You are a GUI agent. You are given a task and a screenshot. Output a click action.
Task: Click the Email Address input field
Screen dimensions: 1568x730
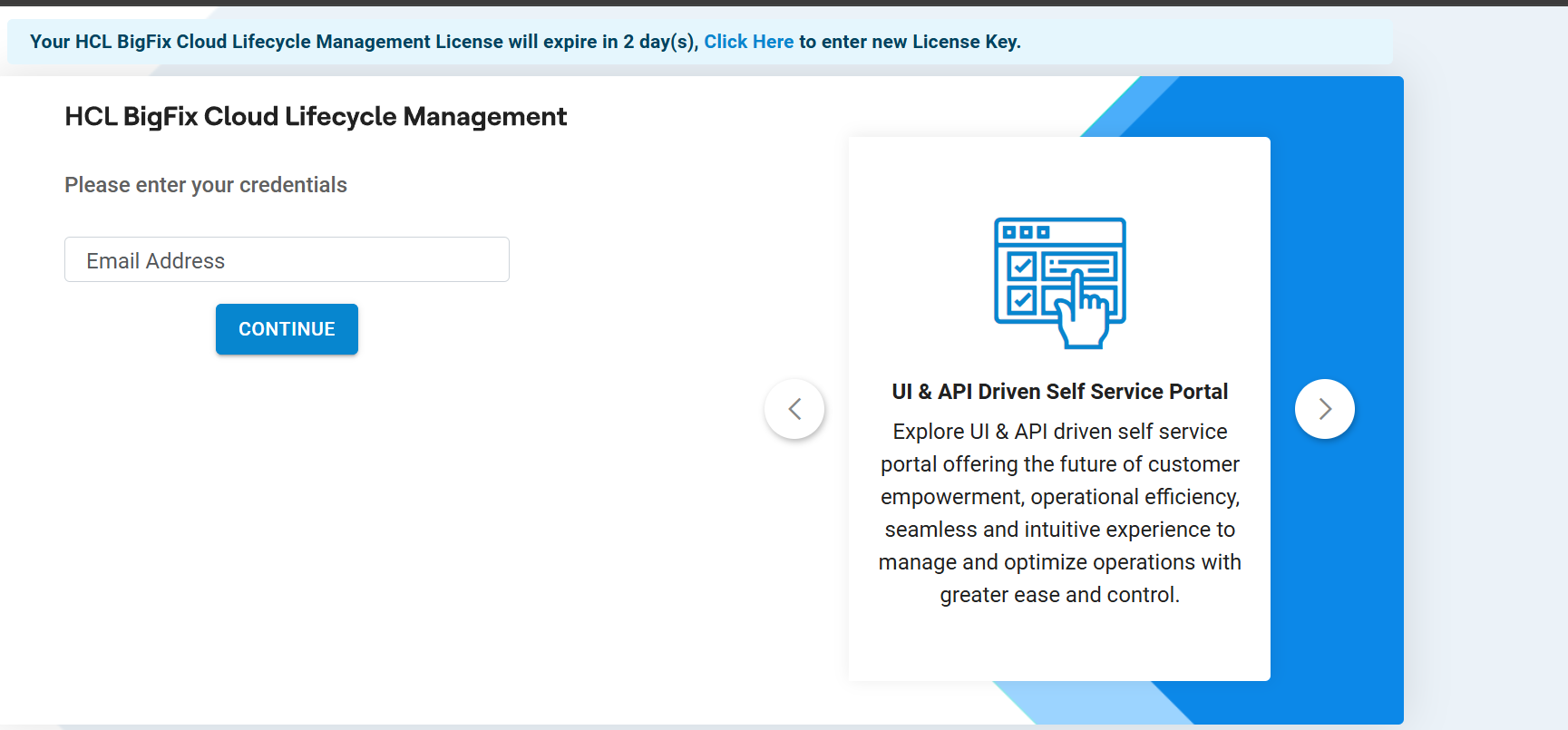coord(287,260)
